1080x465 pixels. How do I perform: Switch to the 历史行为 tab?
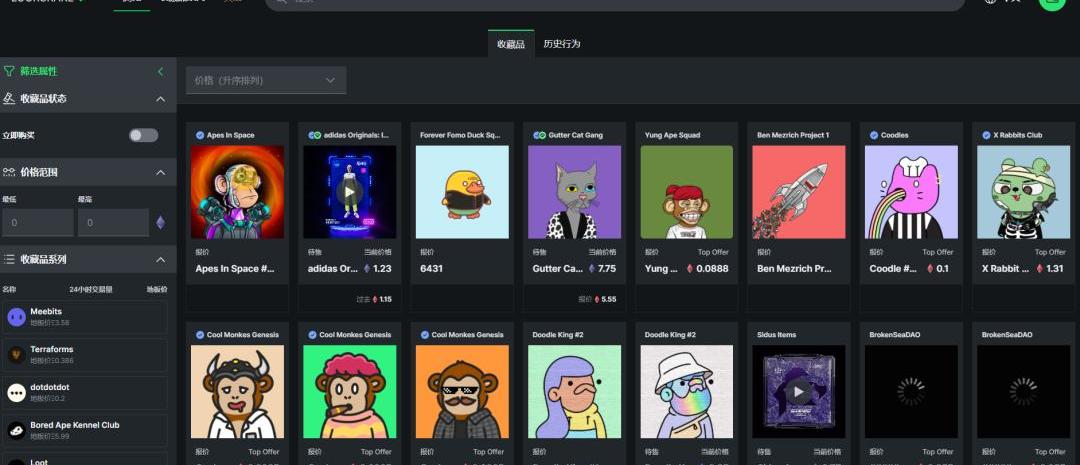click(562, 44)
